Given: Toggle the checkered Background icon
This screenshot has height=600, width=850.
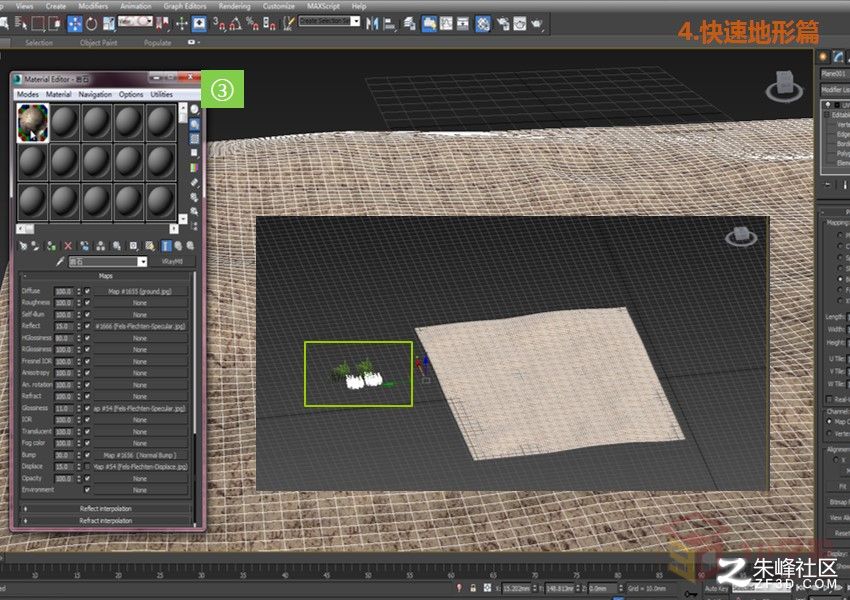Looking at the screenshot, I should 195,139.
